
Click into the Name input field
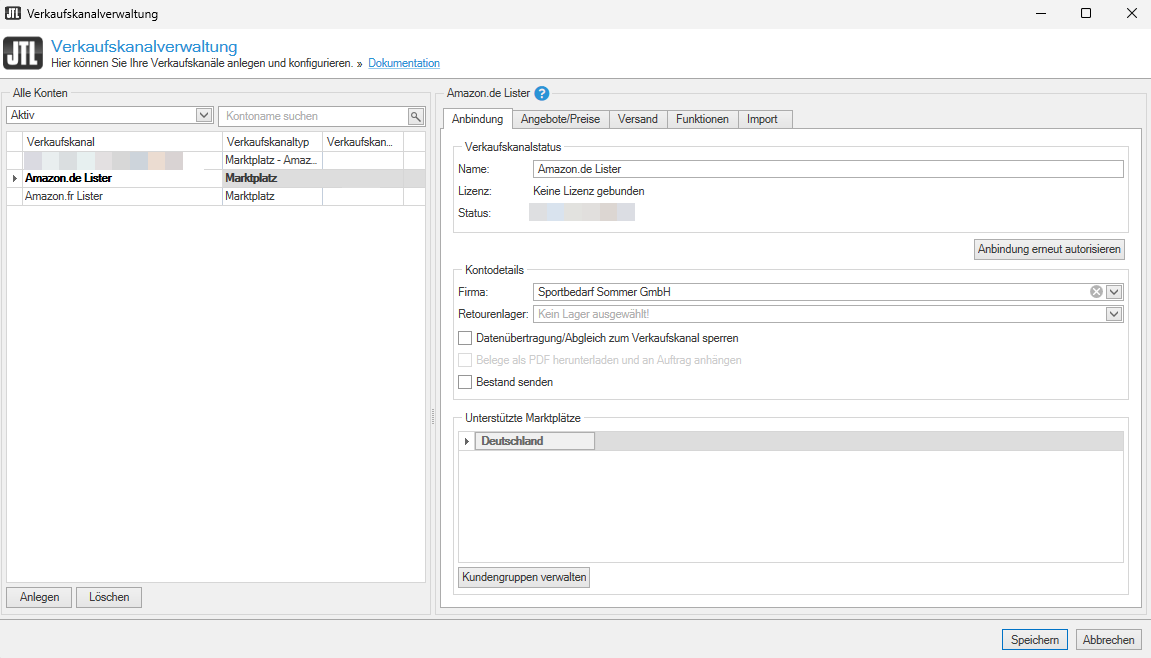coord(828,169)
